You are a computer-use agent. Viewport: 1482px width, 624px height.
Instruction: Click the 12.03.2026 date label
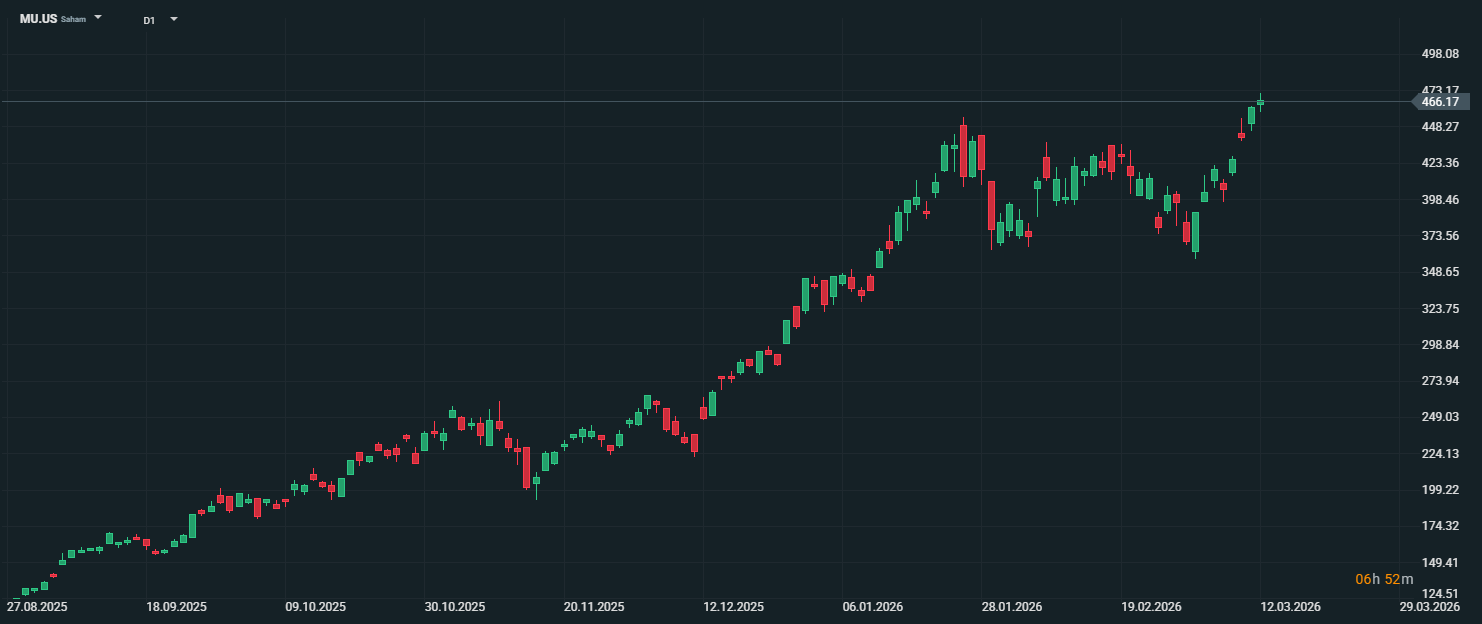[1290, 607]
